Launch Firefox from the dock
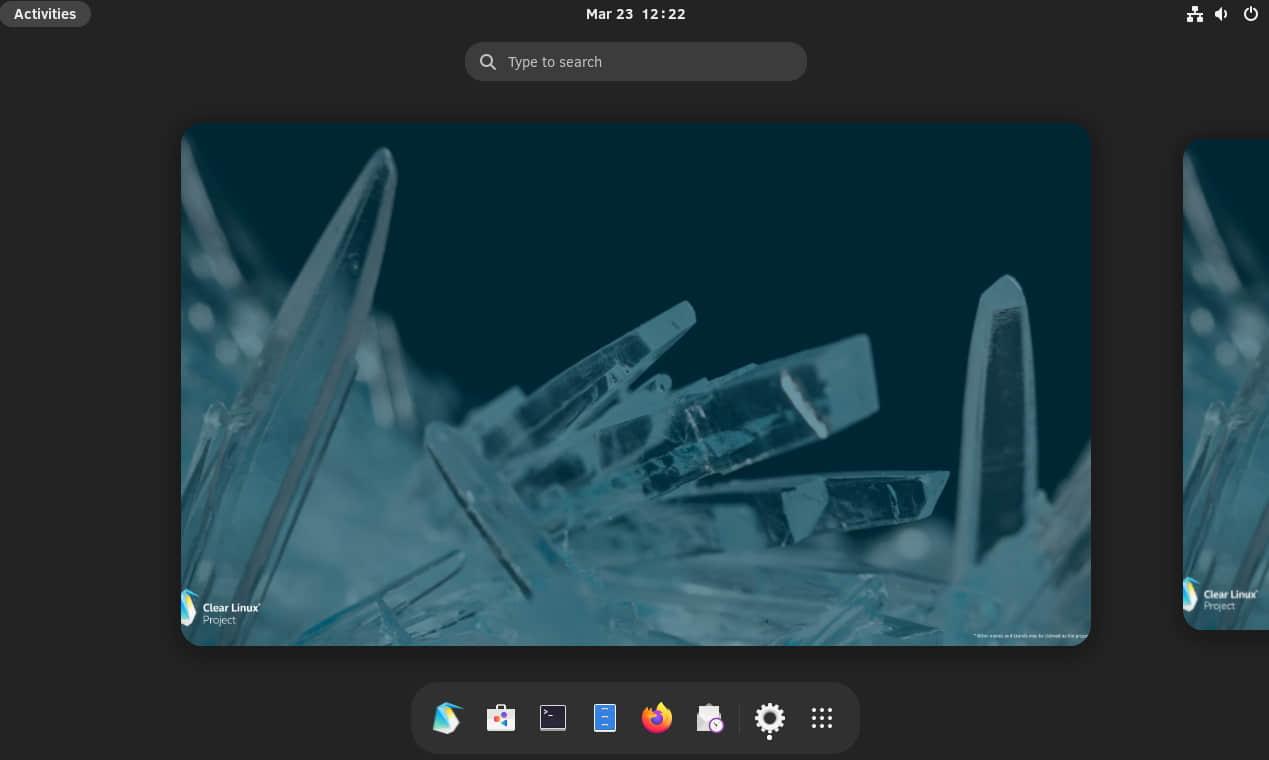Image resolution: width=1269 pixels, height=760 pixels. click(657, 718)
